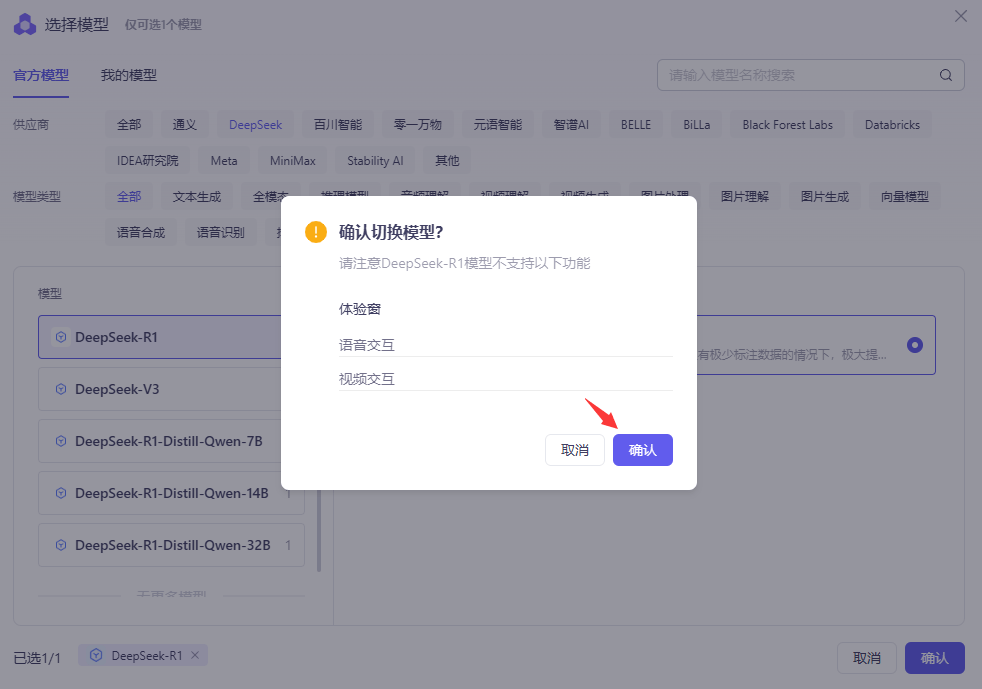Screen dimensions: 982x689
Task: Select the DeepSeek-V3 model row
Action: pyautogui.click(x=160, y=389)
